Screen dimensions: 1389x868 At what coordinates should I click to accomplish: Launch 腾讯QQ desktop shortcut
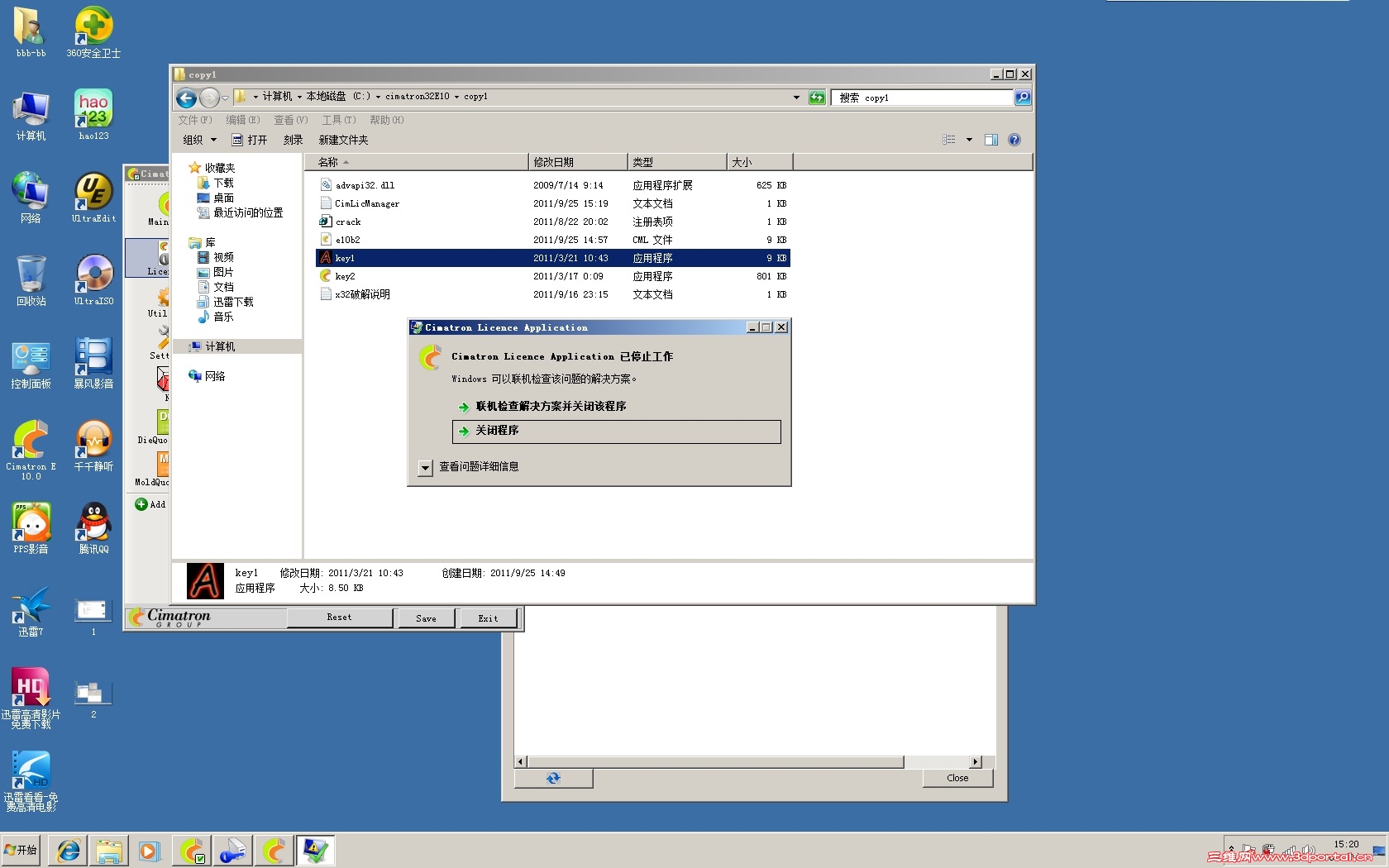click(93, 528)
